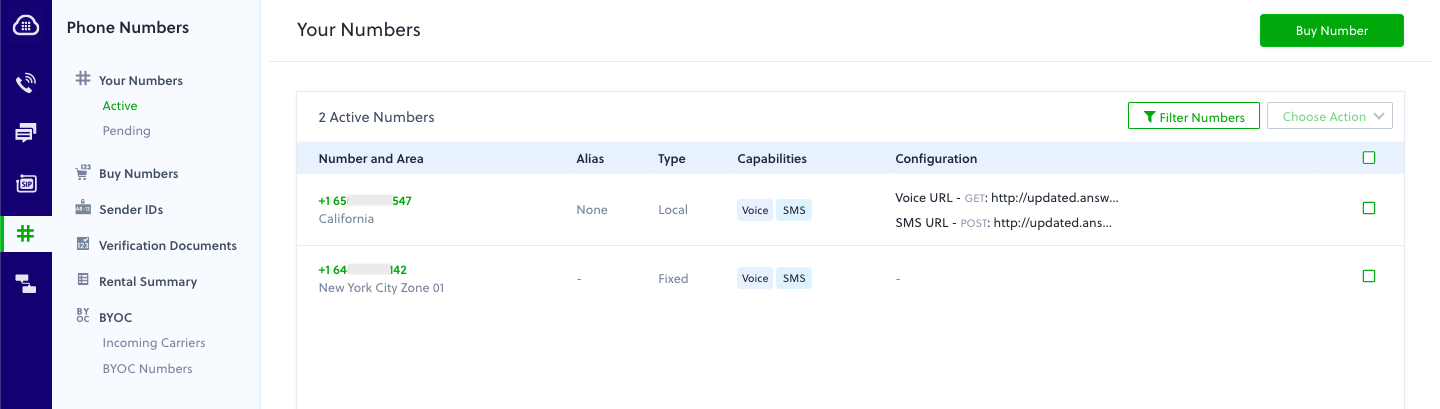1440x409 pixels.
Task: Click the icon beside Sender IDs
Action: click(83, 209)
